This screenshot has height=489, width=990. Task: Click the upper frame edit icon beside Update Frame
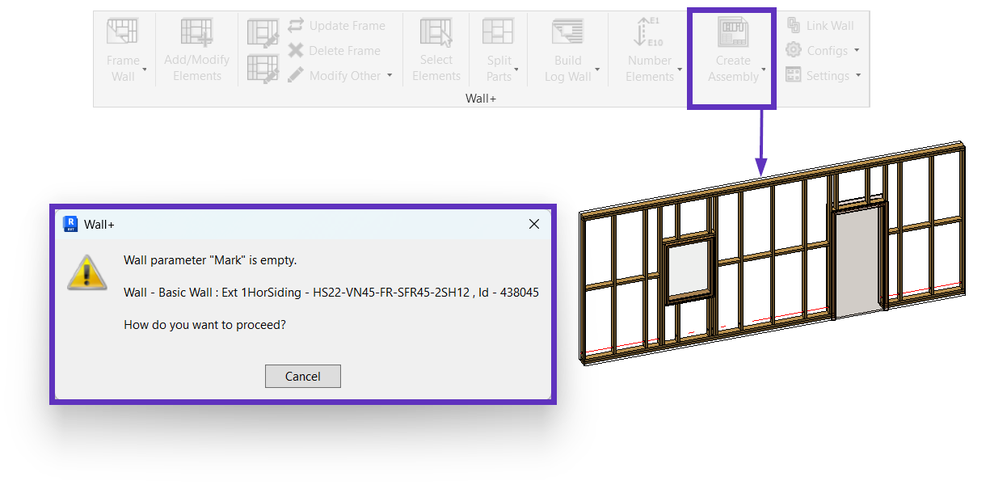(263, 34)
